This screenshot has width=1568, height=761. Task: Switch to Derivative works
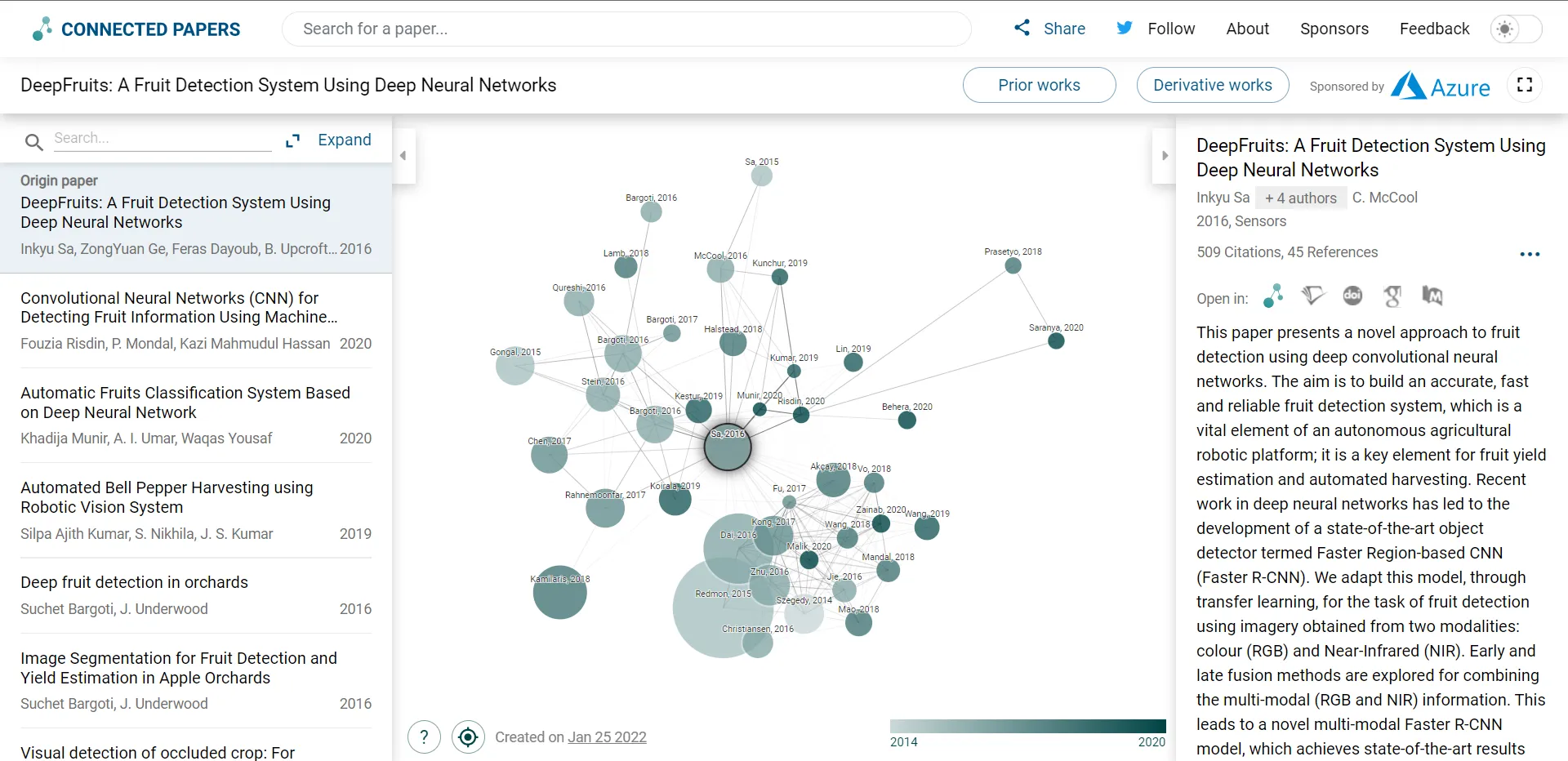coord(1212,85)
